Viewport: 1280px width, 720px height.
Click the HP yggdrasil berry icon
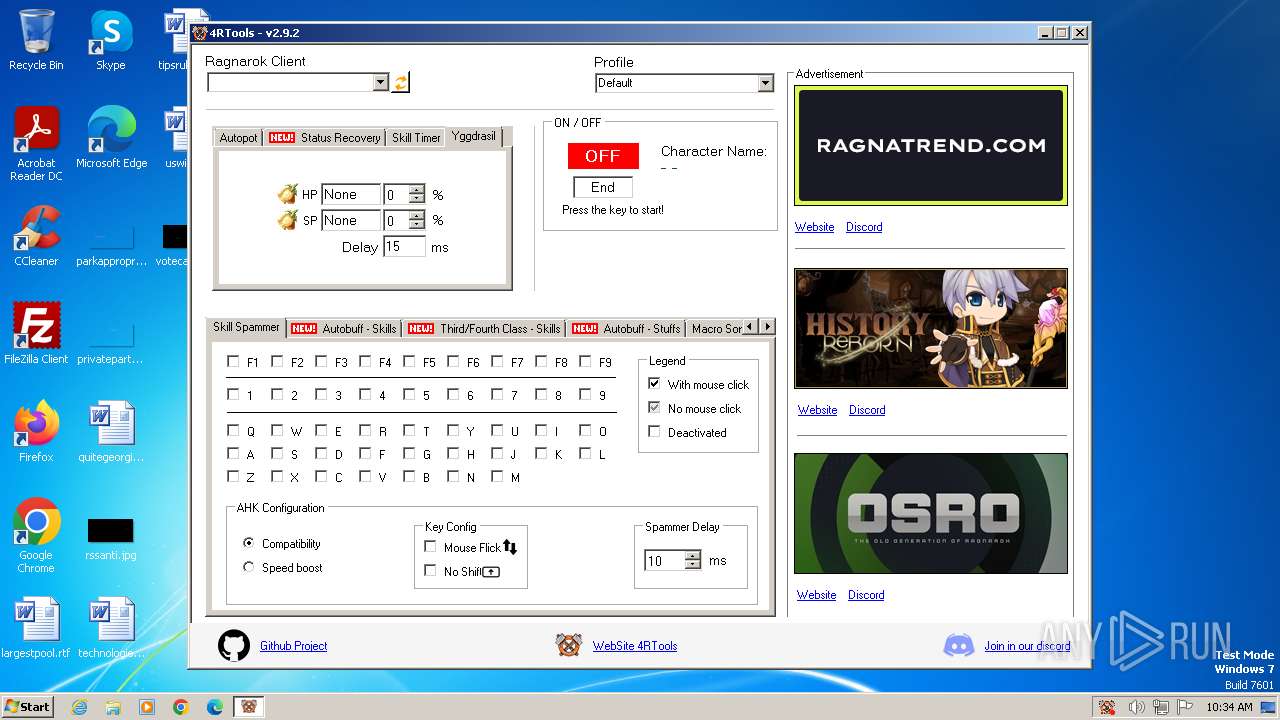click(x=287, y=193)
